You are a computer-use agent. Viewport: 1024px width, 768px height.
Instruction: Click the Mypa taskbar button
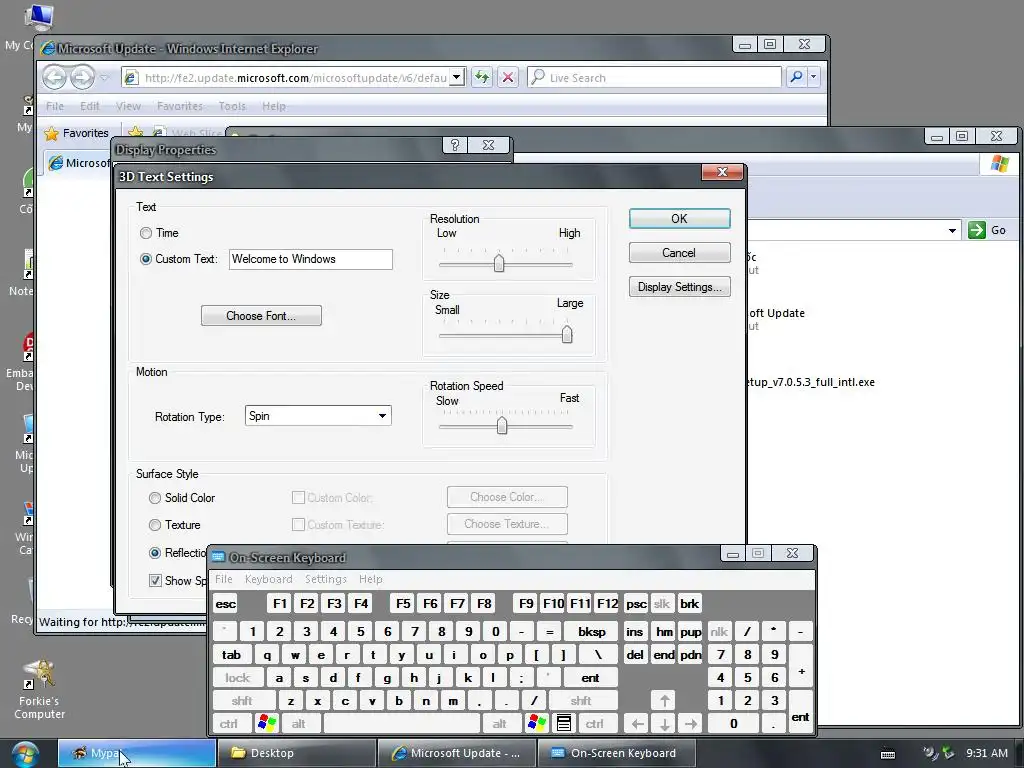coord(136,753)
